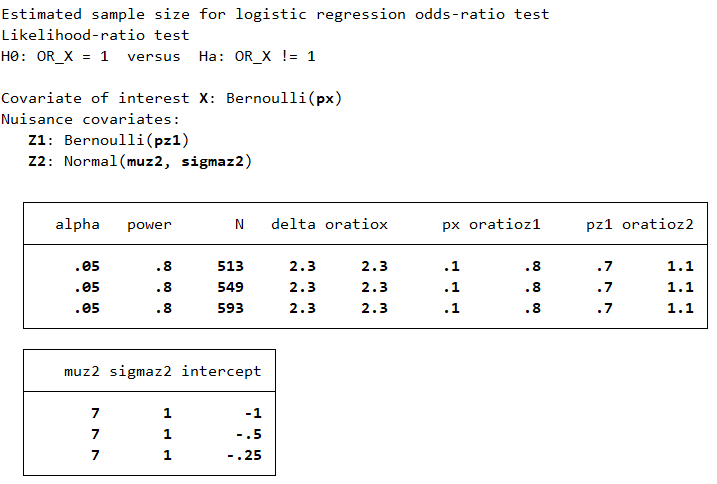Screen dimensions: 717x484
Task: Click the N value 593
Action: click(230, 308)
